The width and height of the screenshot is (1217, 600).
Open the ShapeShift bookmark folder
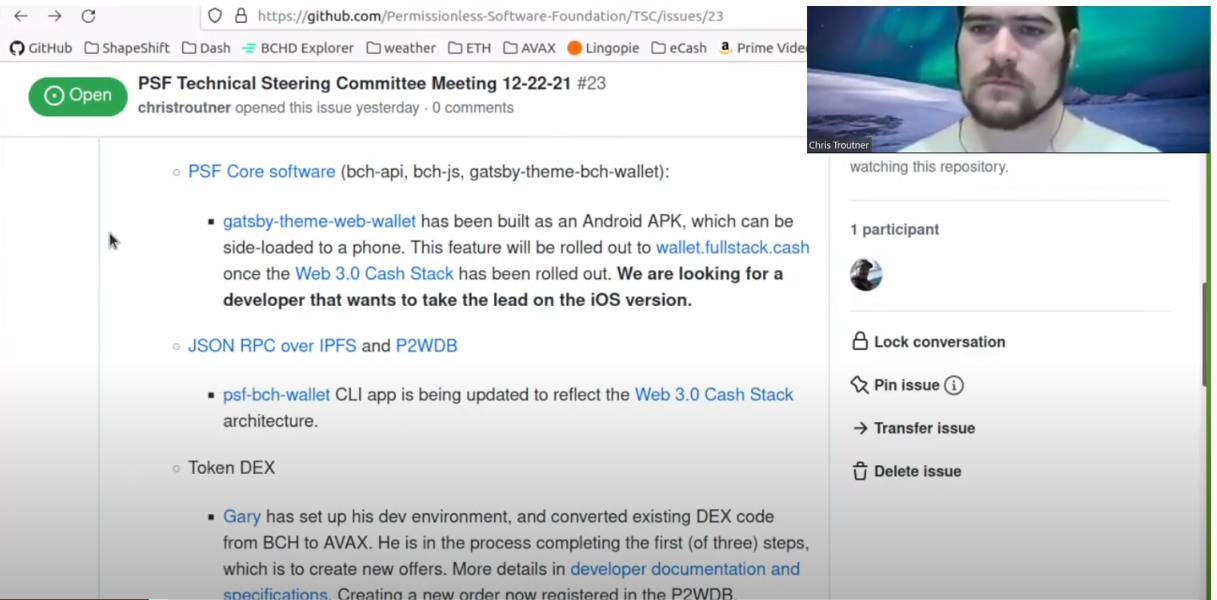click(x=127, y=48)
